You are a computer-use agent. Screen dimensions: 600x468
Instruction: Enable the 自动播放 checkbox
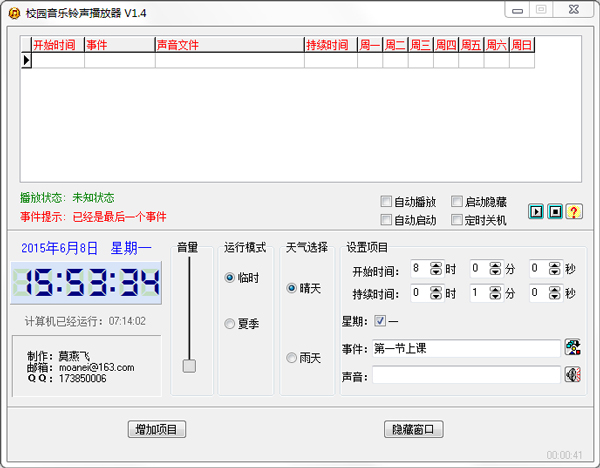coord(386,201)
